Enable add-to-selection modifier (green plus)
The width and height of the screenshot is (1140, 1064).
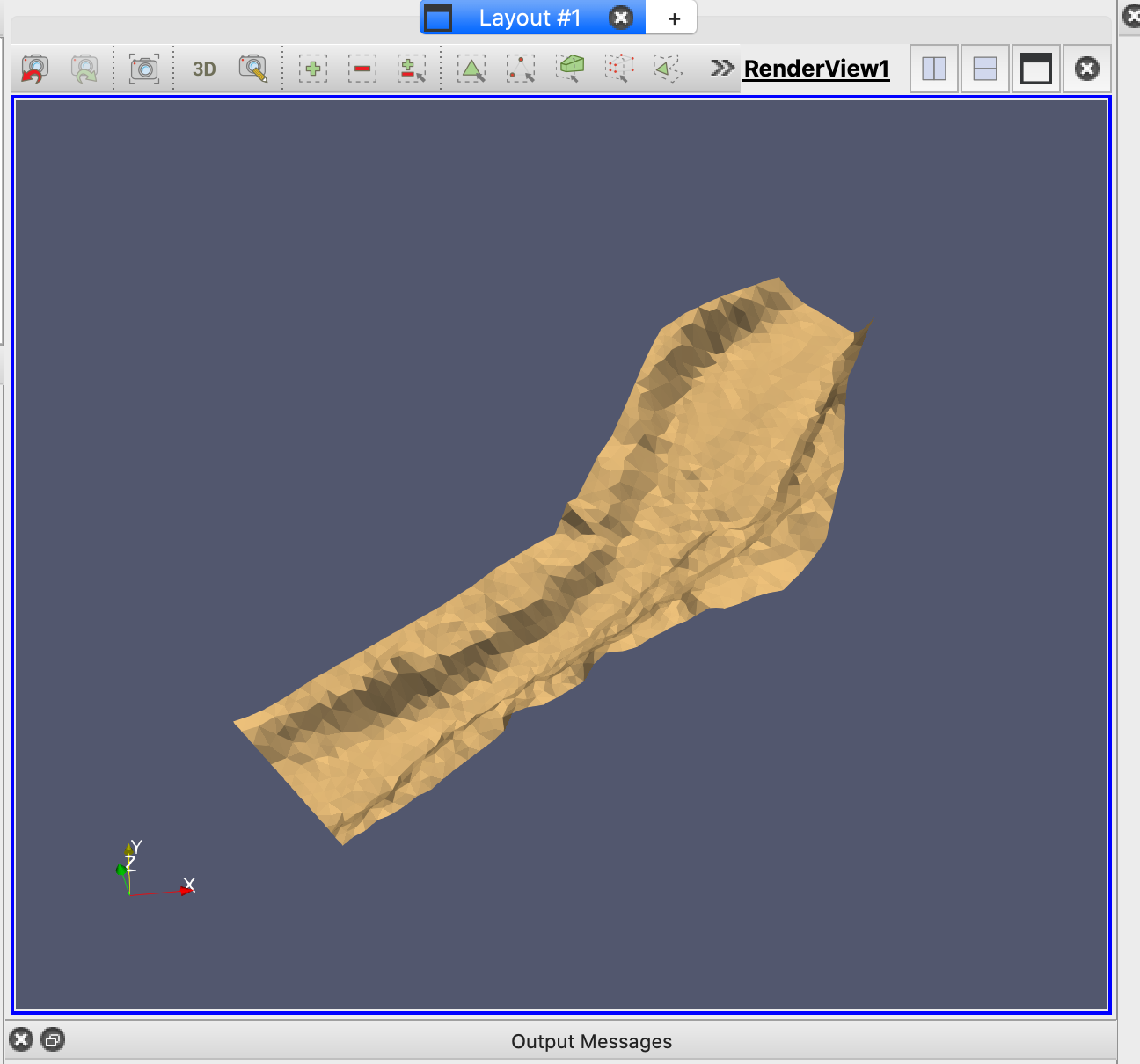(x=312, y=69)
